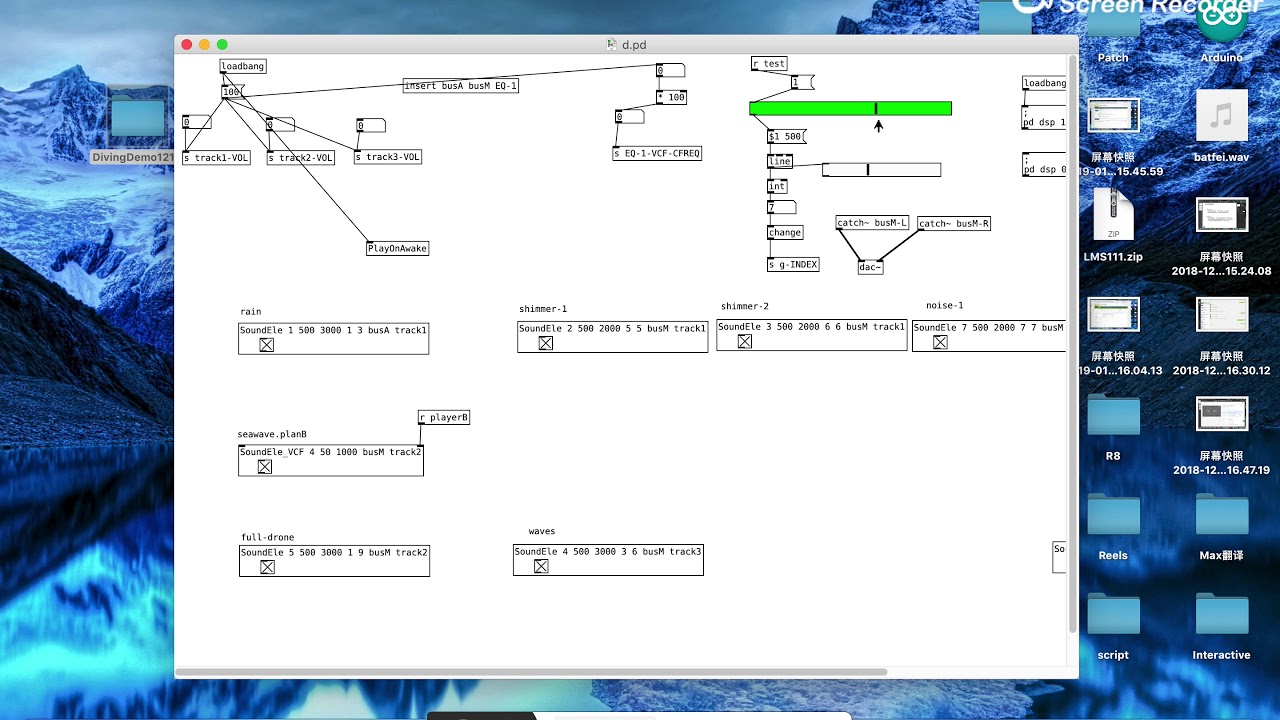
Task: Click the 'insert busA busM EQ-1' message box
Action: pyautogui.click(x=461, y=86)
